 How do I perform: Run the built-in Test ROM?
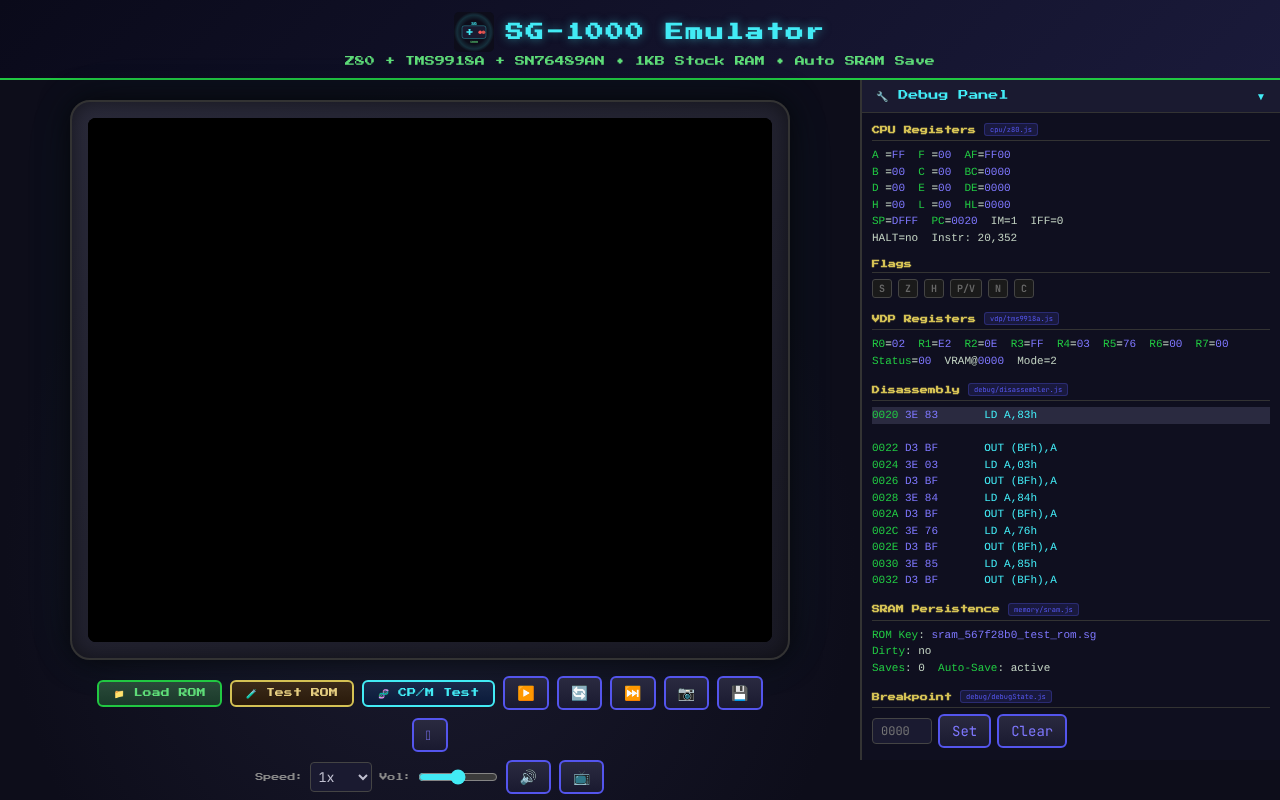click(292, 693)
